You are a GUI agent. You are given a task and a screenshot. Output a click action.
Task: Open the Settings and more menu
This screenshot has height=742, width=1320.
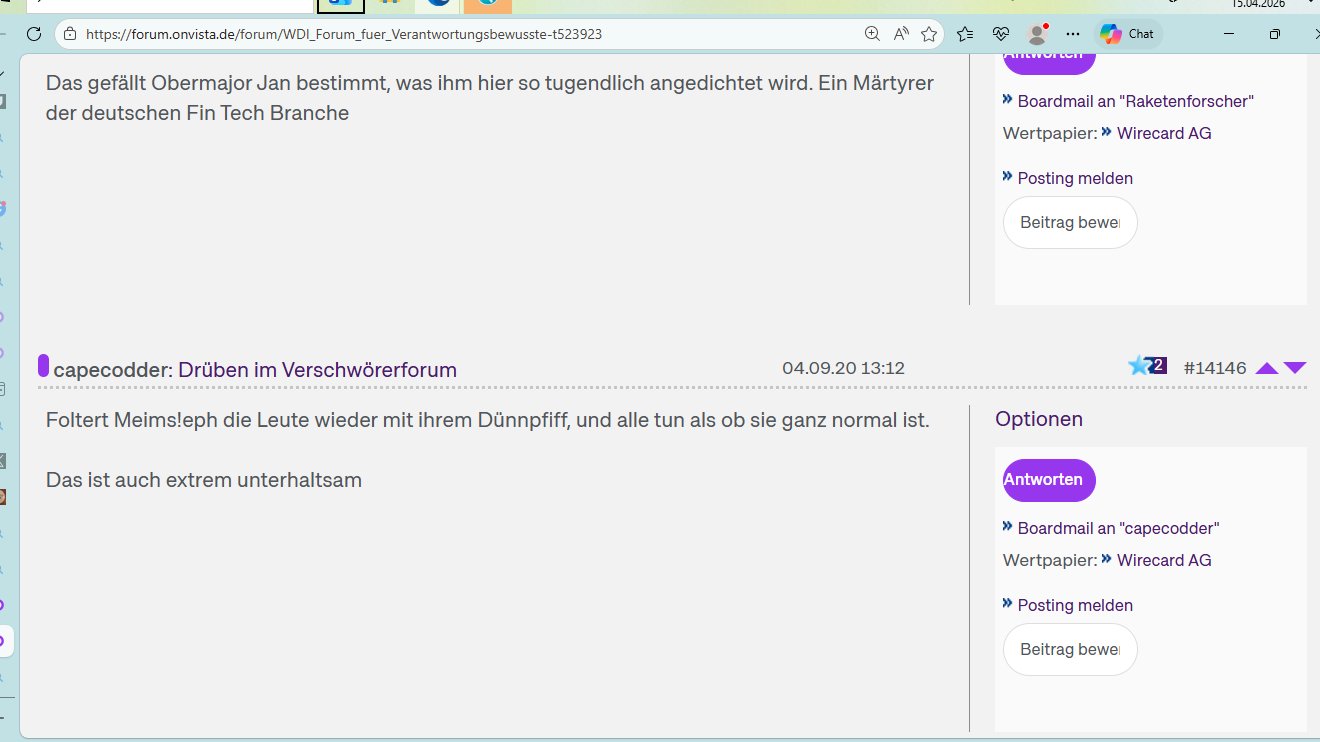pos(1073,33)
